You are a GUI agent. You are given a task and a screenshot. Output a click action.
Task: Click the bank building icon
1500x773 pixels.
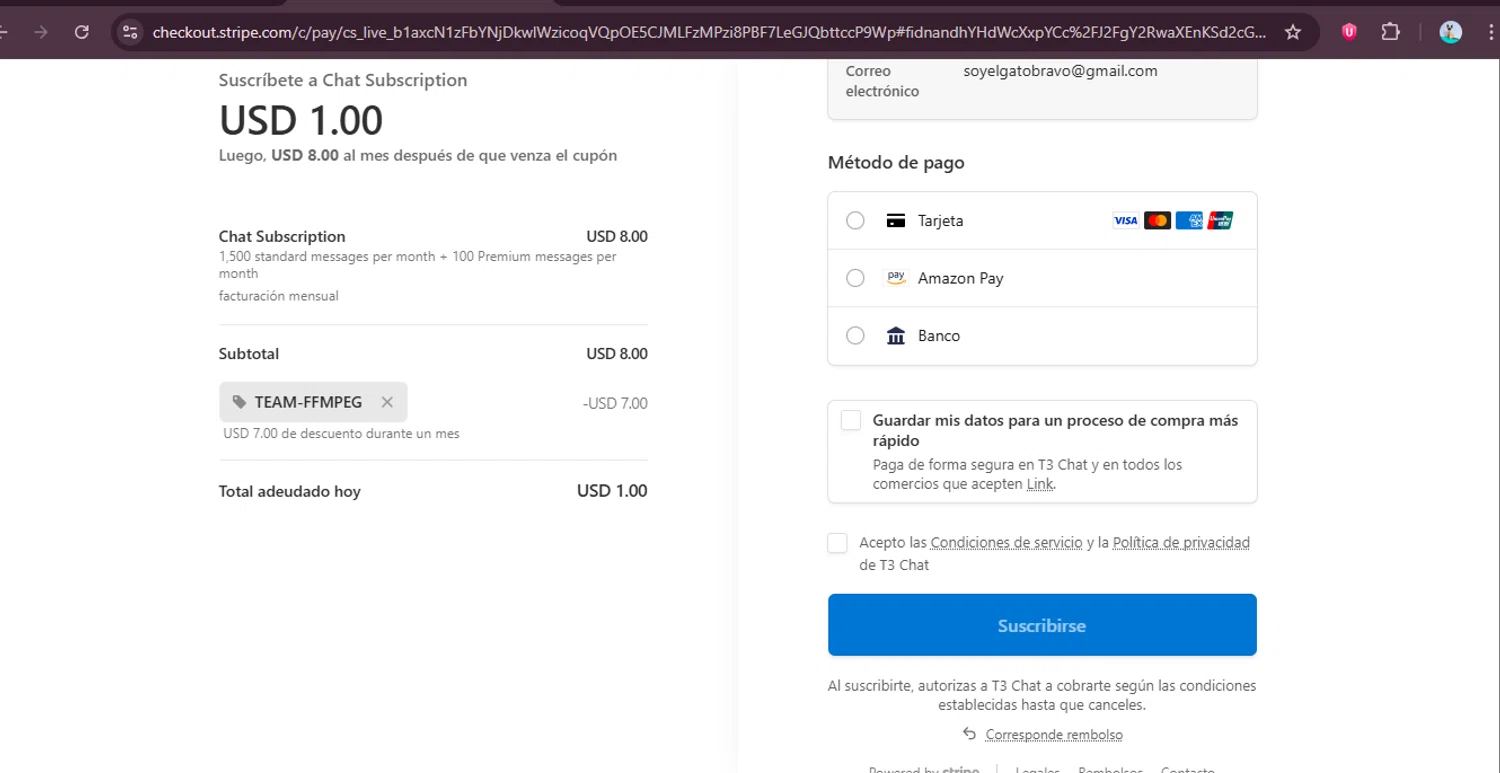coord(896,335)
